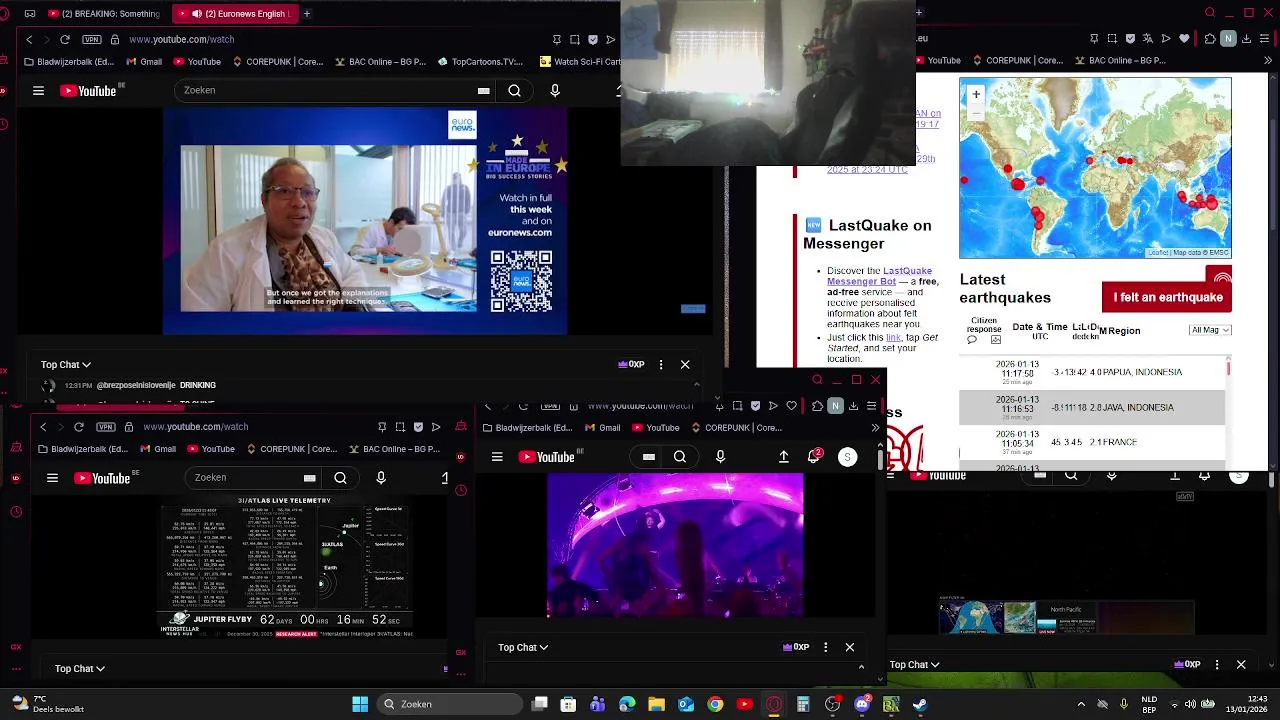Screen dimensions: 1280x720
Task: Expand the Top Chat dropdown in the bottom-right window
Action: point(914,664)
